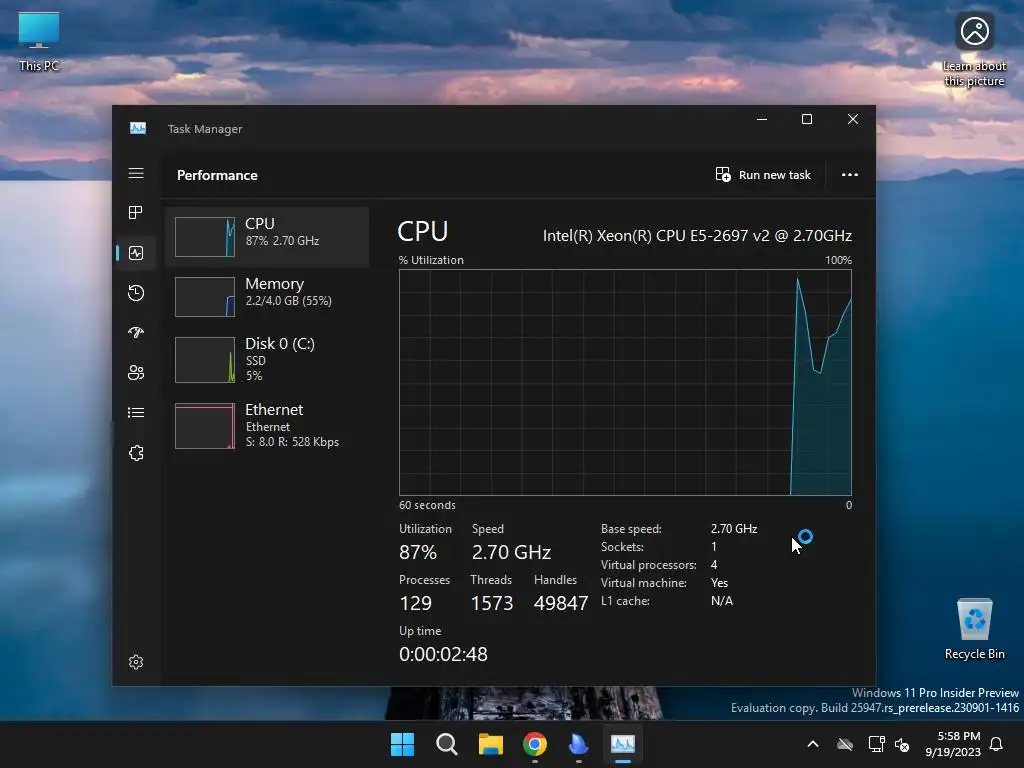The width and height of the screenshot is (1024, 768).
Task: Open Google Chrome from taskbar
Action: [x=535, y=744]
